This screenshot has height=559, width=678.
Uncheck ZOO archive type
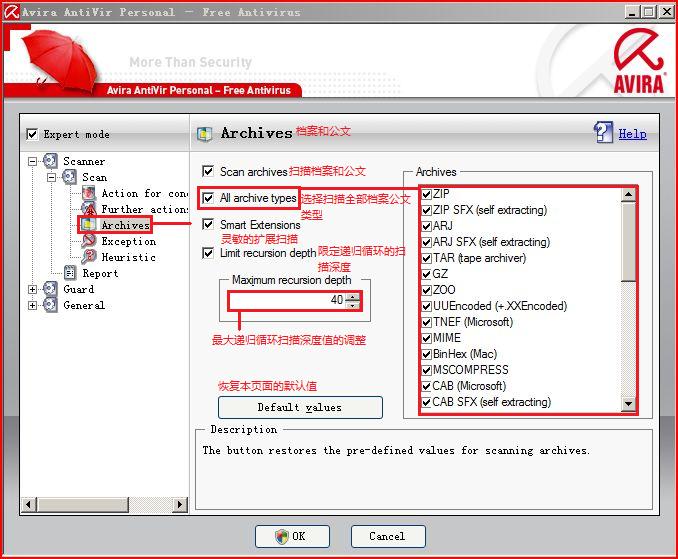[x=426, y=290]
